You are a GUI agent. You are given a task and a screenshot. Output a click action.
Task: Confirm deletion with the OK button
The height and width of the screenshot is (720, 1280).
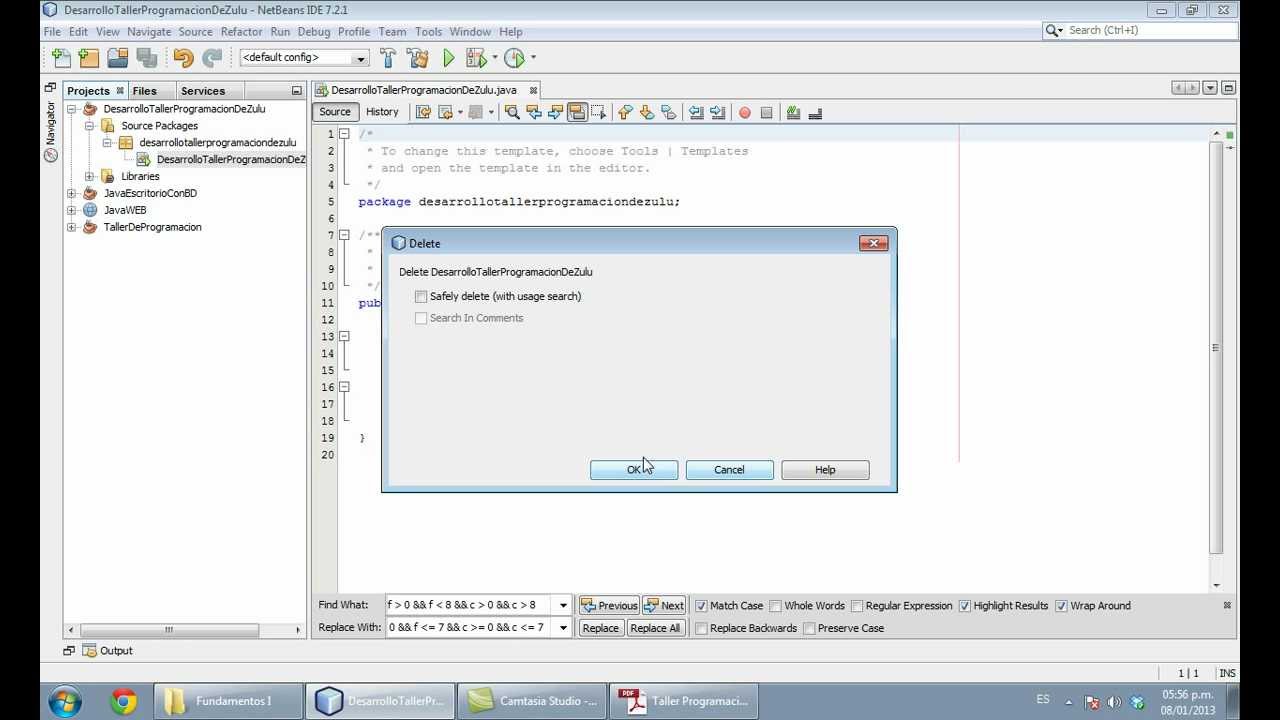[634, 470]
